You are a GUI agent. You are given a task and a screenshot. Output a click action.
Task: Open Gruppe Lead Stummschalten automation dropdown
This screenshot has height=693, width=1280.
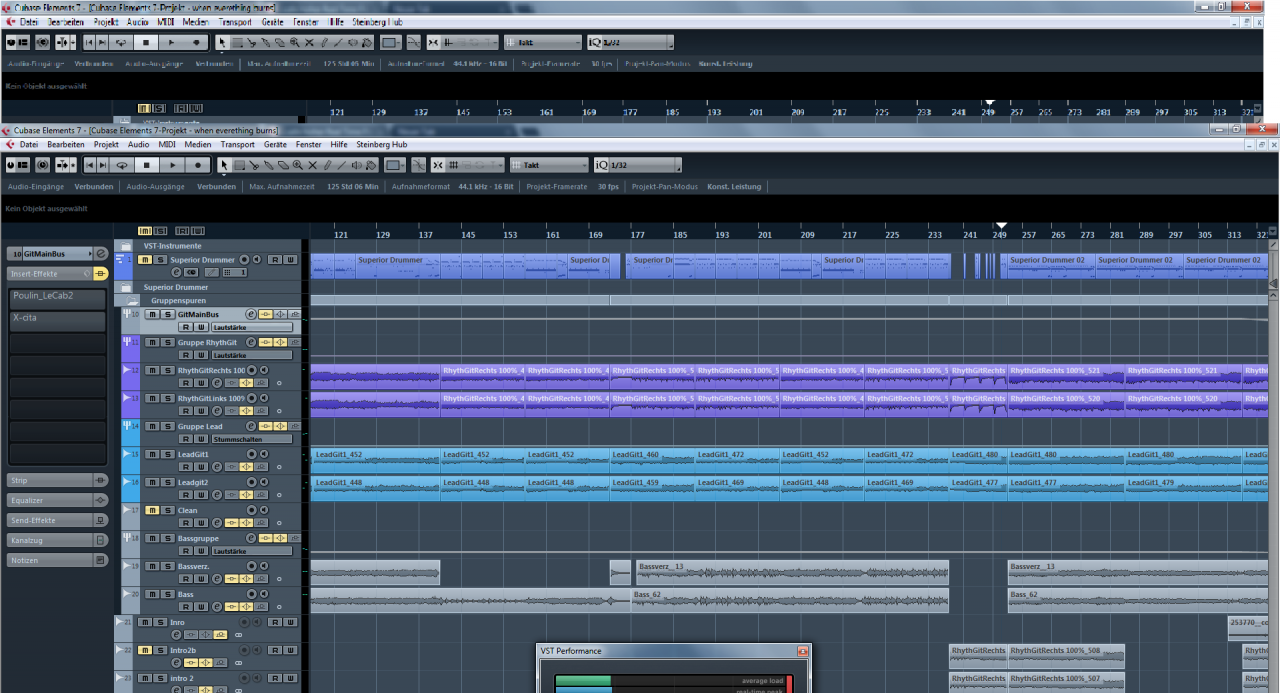pyautogui.click(x=252, y=439)
